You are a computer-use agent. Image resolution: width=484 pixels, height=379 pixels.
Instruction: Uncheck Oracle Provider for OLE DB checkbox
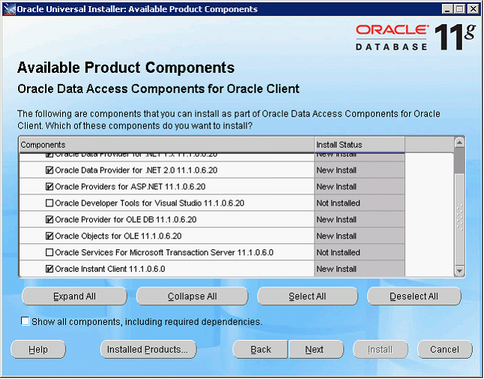49,220
